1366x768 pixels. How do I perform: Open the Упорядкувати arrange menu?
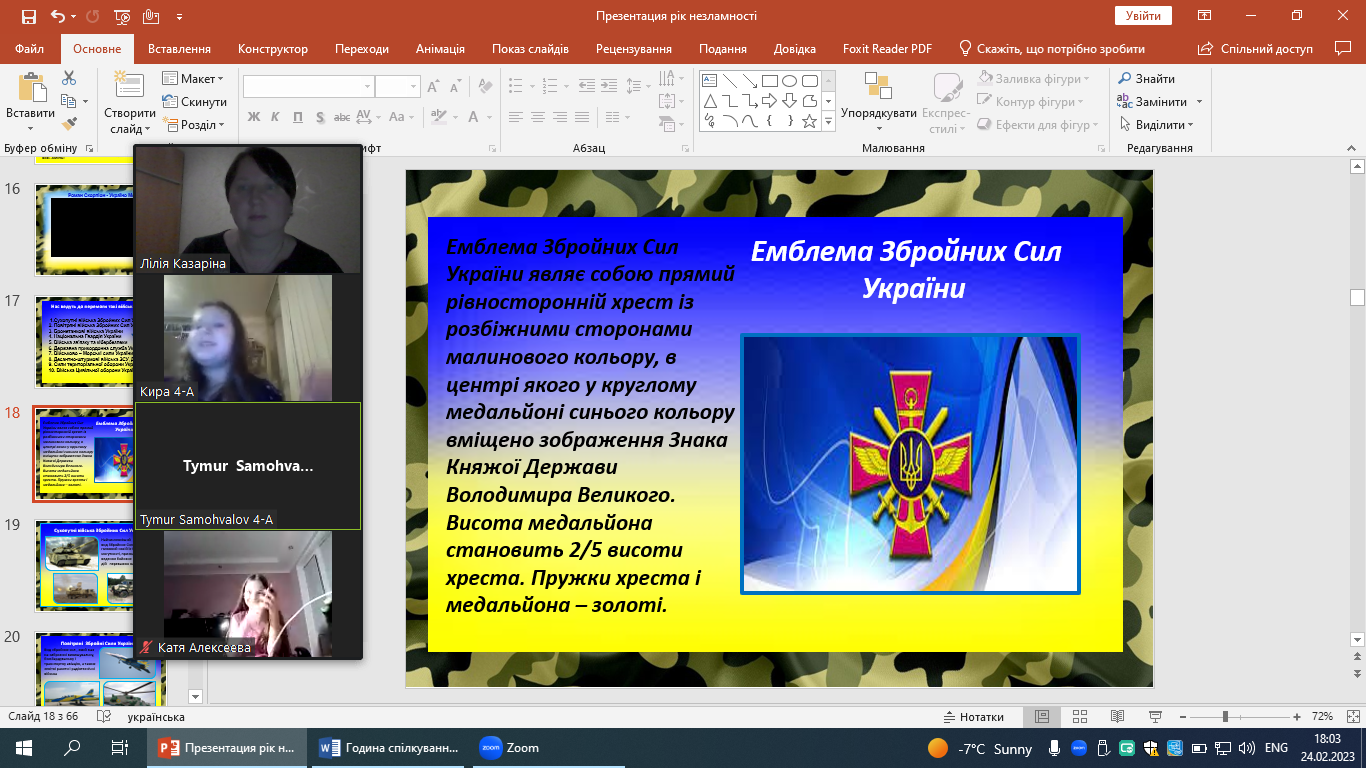pos(879,102)
